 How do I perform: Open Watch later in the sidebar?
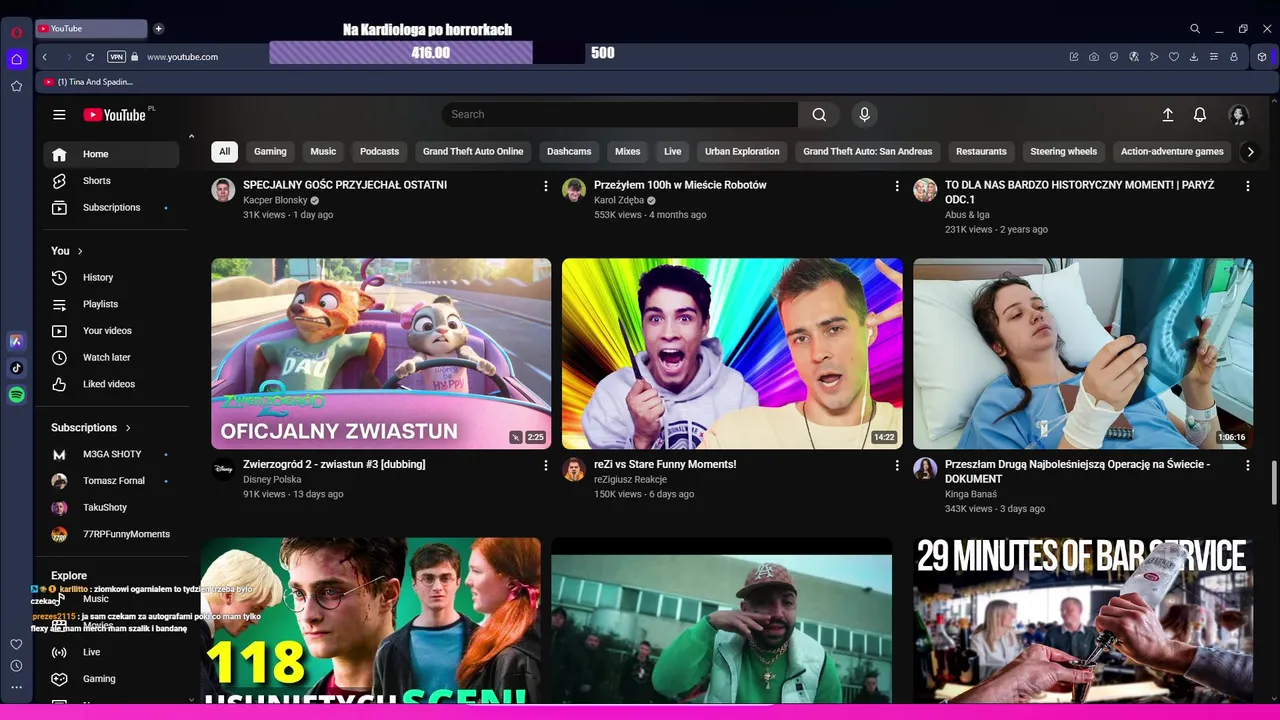click(111, 358)
